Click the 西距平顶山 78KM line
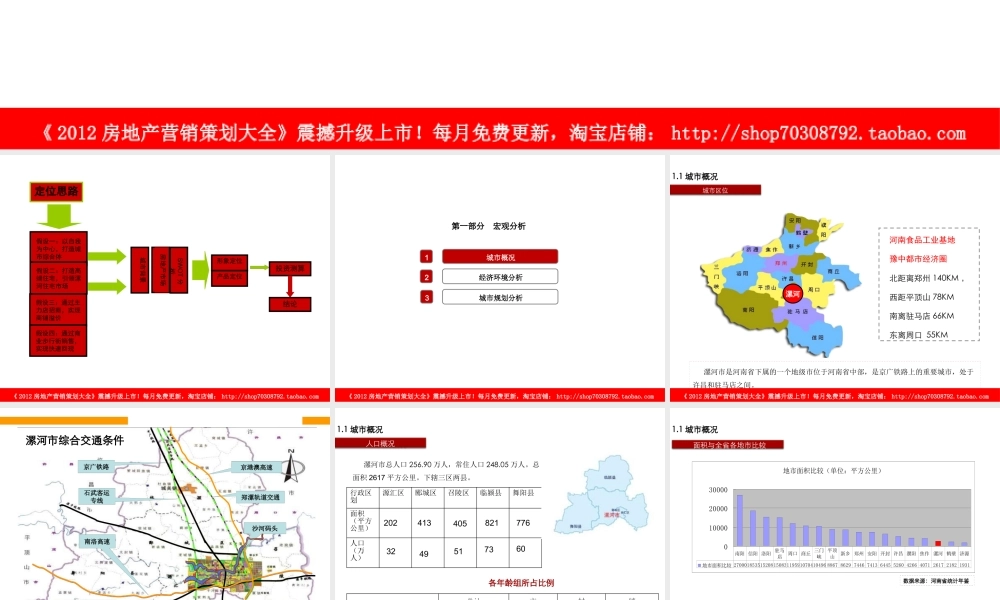 922,297
